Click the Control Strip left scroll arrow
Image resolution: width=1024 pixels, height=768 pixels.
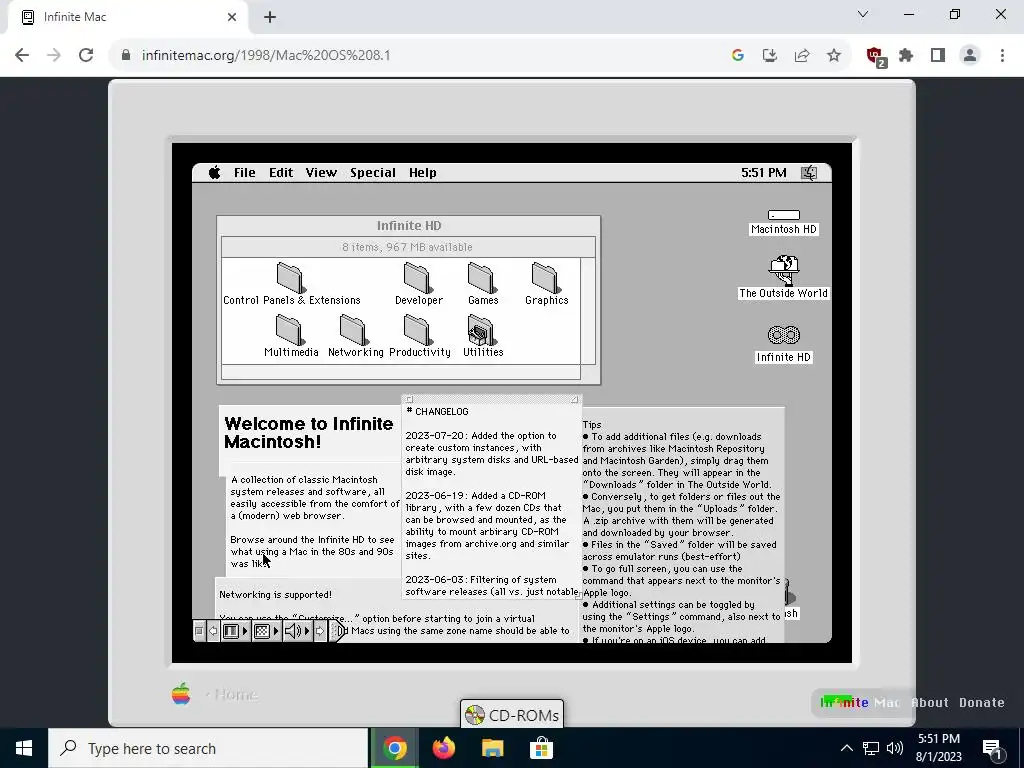pos(213,631)
